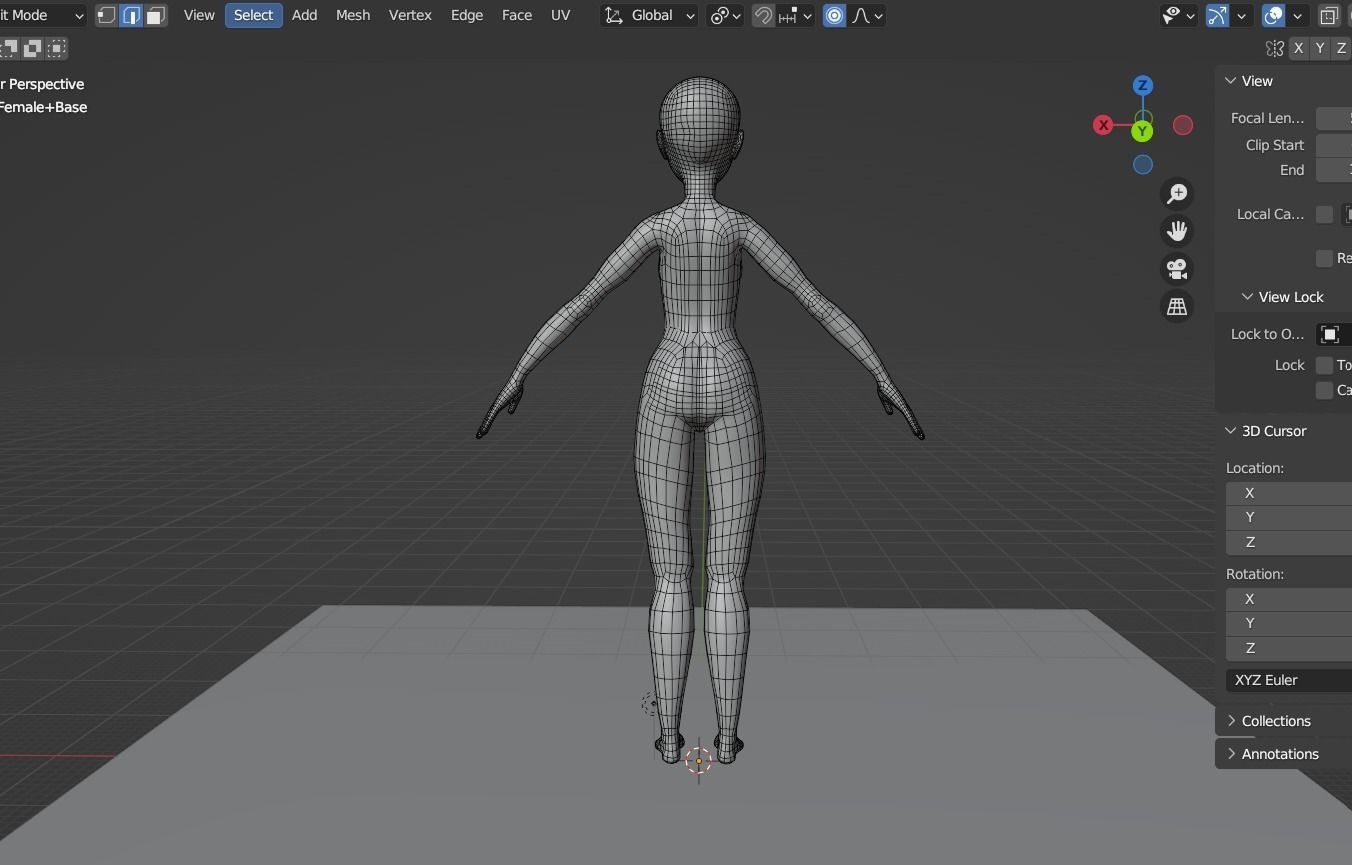Click the Focal Length value field
This screenshot has width=1352, height=865.
[x=1334, y=118]
